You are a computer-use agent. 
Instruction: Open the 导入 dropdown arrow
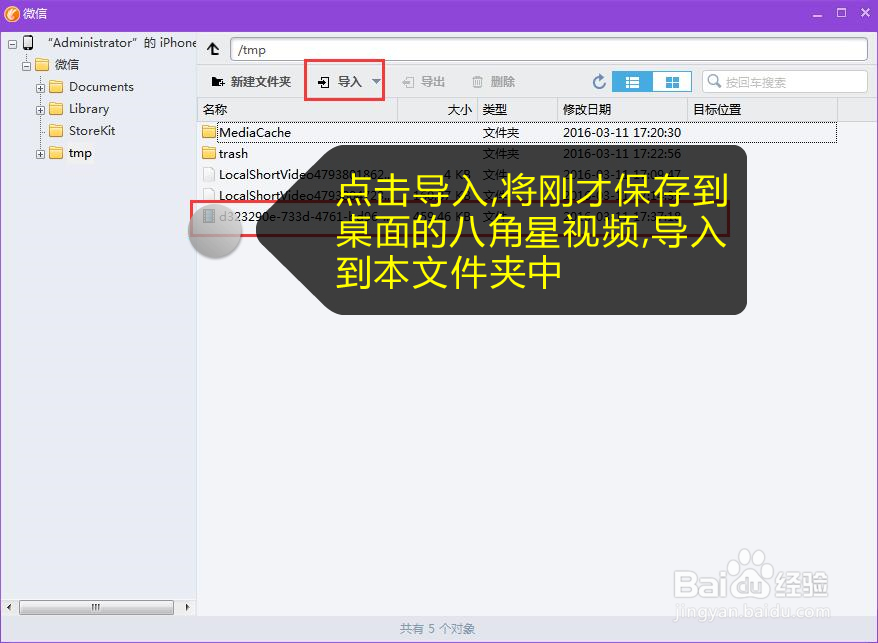point(376,82)
